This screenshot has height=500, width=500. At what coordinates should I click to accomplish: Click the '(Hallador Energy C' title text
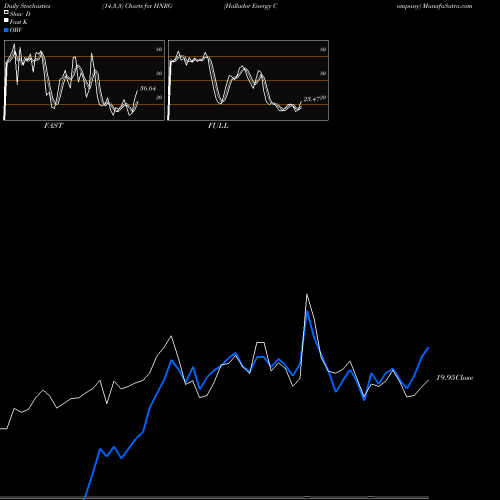point(250,6)
